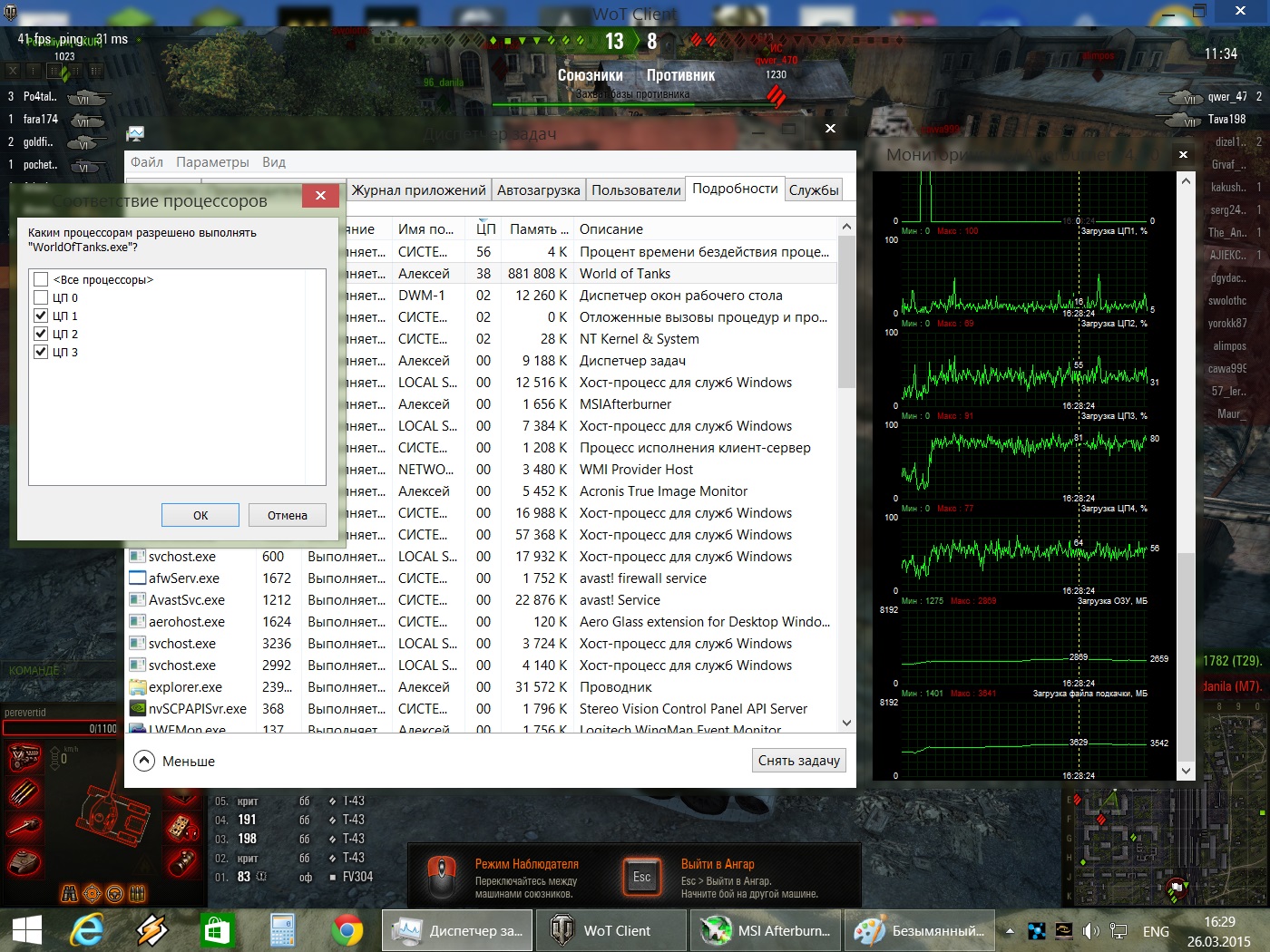The height and width of the screenshot is (952, 1270).
Task: Click the gunner crosshair crew icon
Action: [x=92, y=894]
